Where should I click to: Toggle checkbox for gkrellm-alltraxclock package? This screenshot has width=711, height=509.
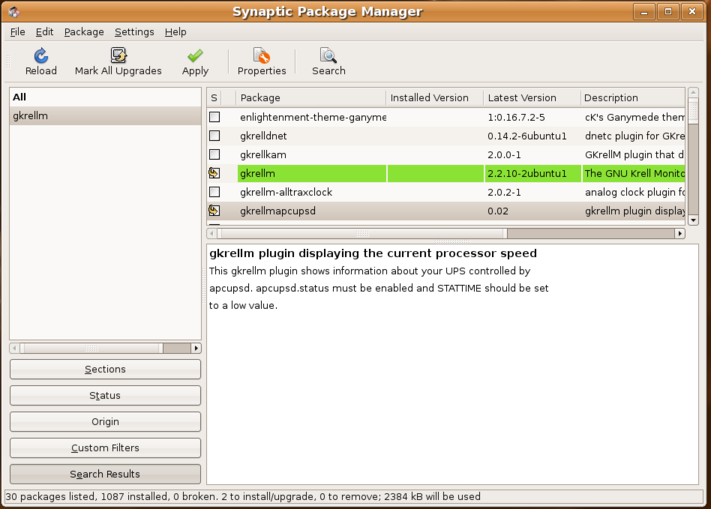click(x=214, y=192)
